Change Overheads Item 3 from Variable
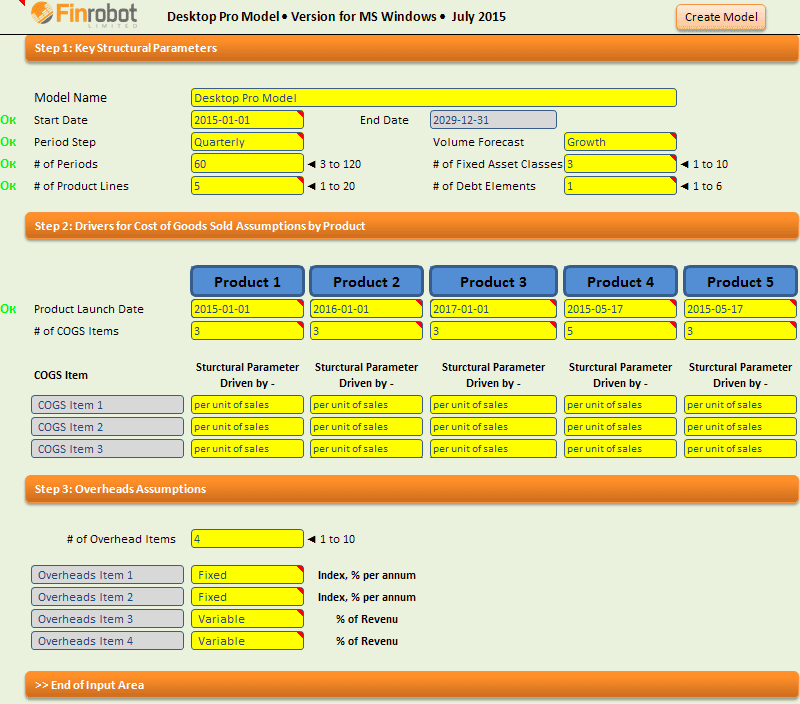Screen dimensions: 800x704 pos(247,618)
